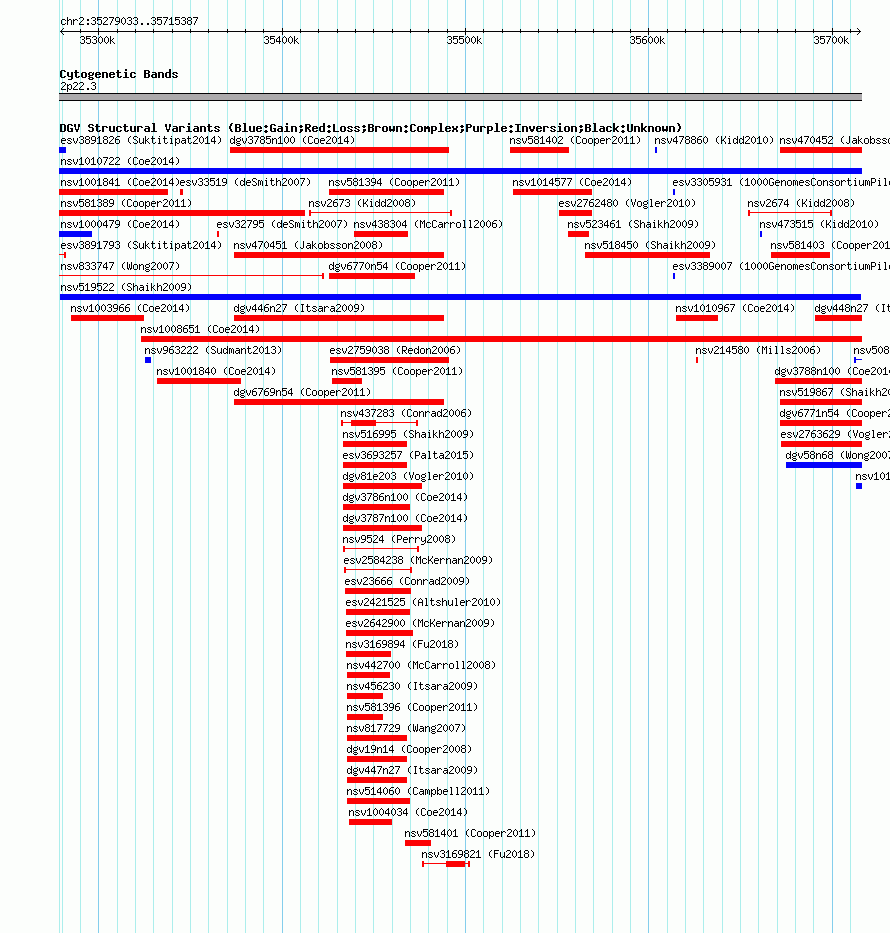Image resolution: width=890 pixels, height=933 pixels.
Task: Select nsv817729 (Wang2007) variant
Action: 406,728
